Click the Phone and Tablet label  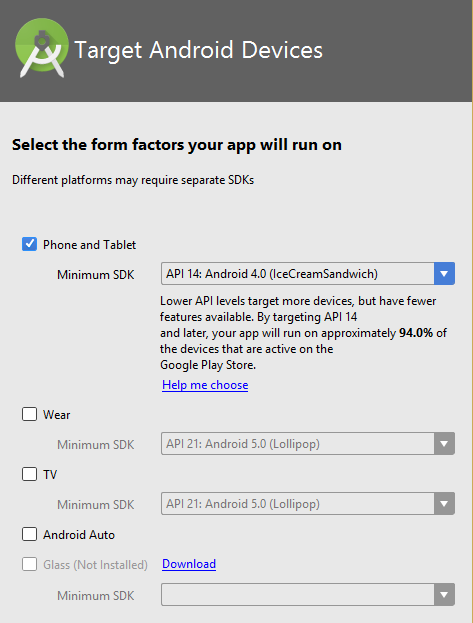pyautogui.click(x=89, y=245)
